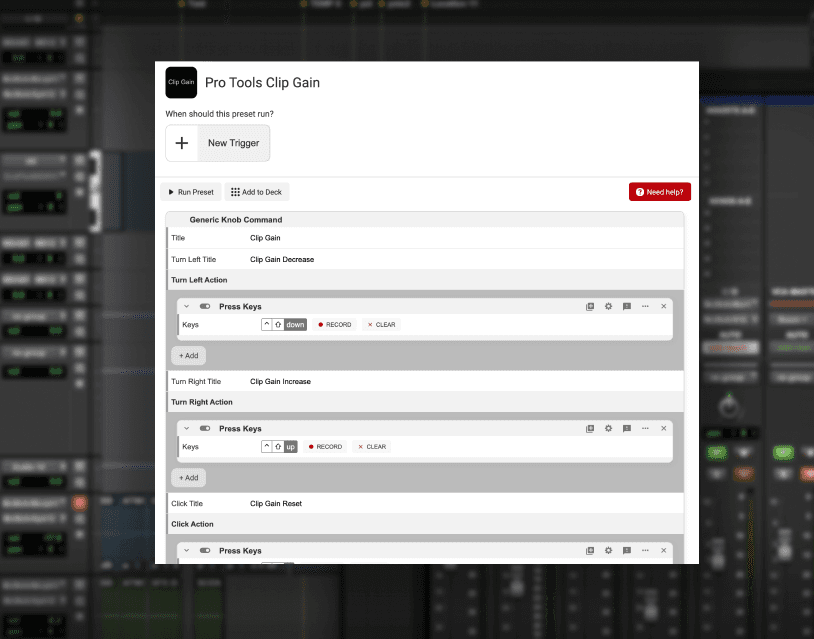
Task: Click the down key chip in Turn Left keys
Action: 295,324
